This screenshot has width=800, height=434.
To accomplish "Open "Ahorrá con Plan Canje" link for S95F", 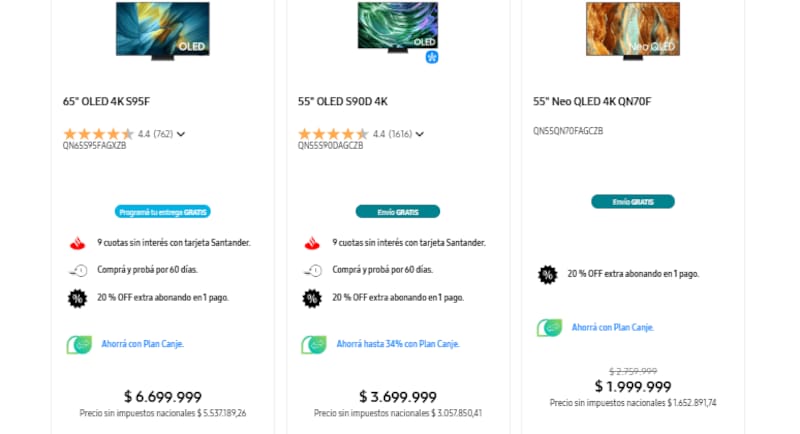I will point(142,344).
